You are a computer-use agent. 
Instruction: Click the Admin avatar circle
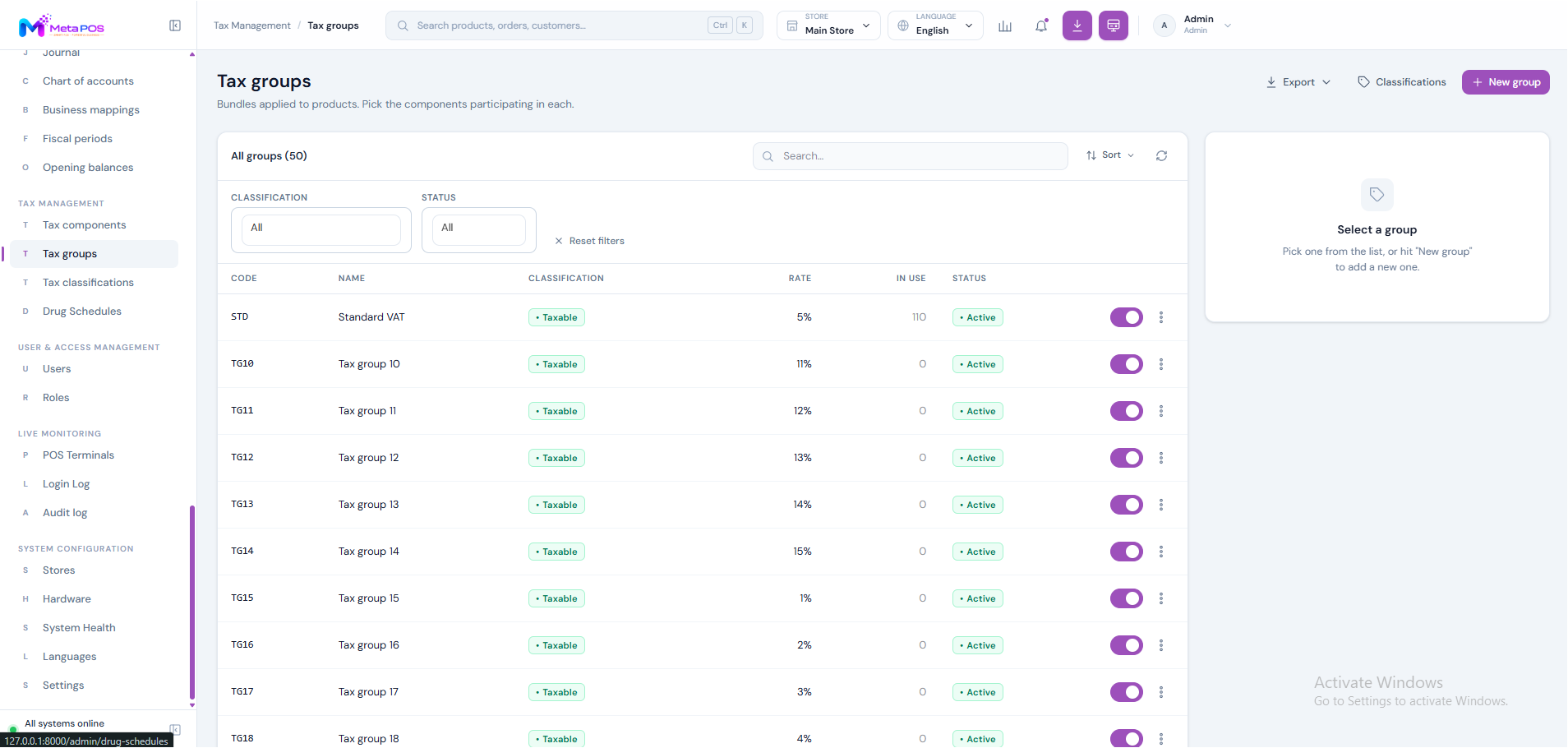pos(1164,25)
